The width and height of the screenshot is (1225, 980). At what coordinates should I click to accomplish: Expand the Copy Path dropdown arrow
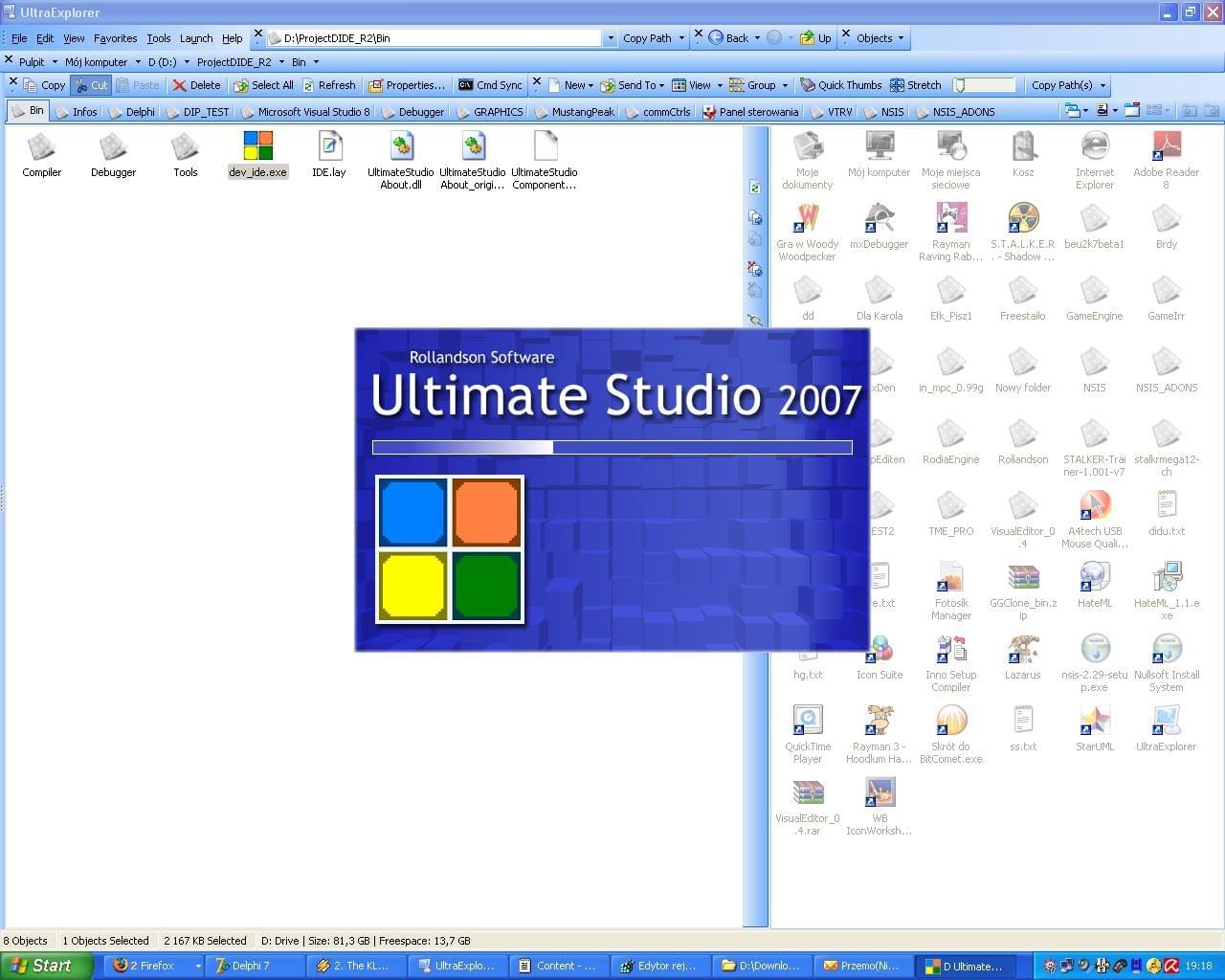(x=681, y=38)
